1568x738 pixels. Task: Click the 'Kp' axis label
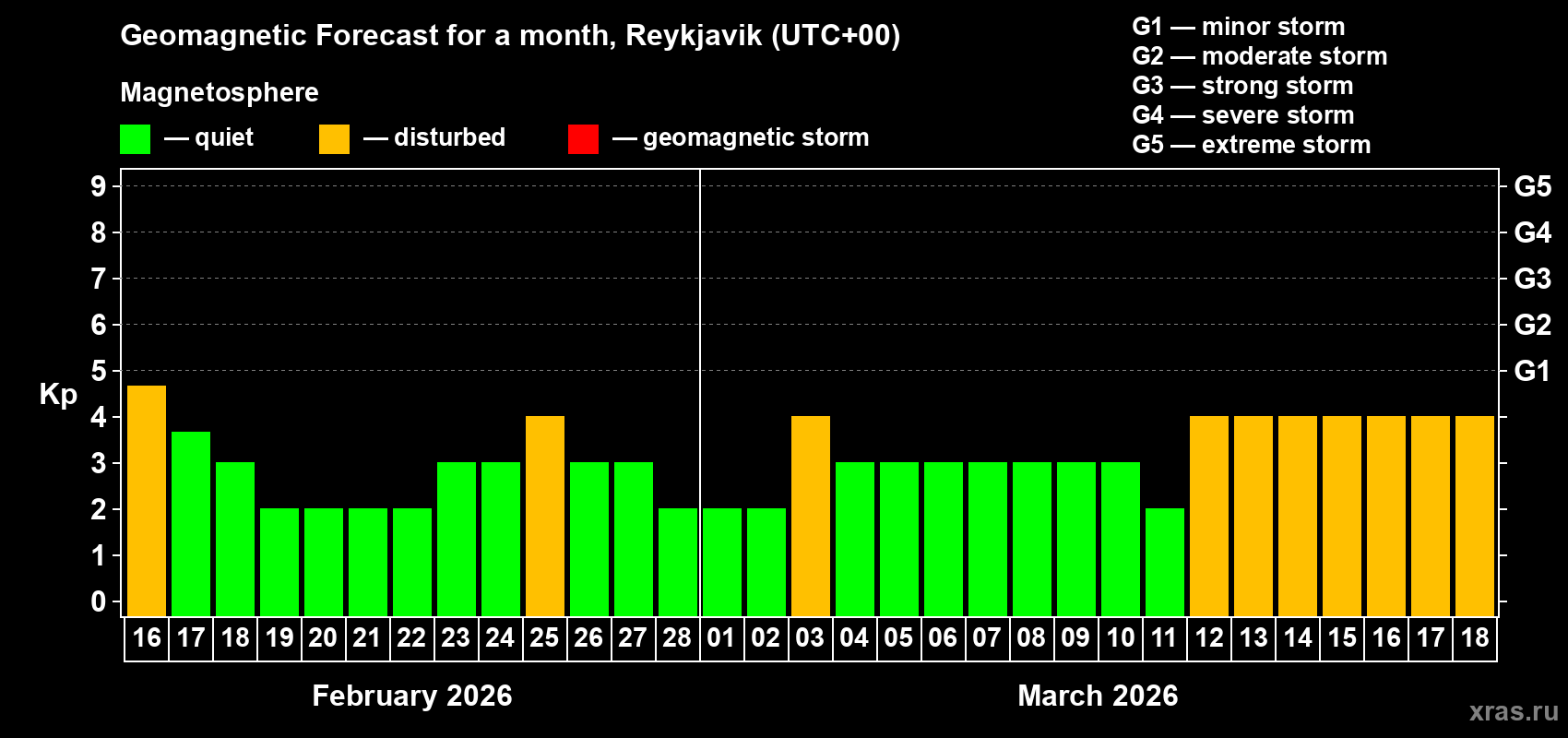coord(58,395)
